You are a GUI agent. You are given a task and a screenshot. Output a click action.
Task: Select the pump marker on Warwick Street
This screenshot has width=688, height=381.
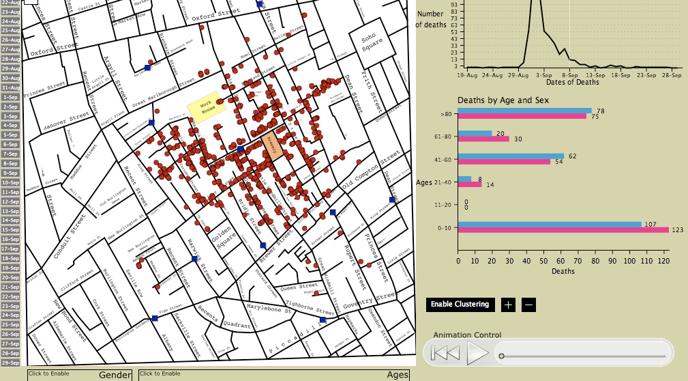(194, 259)
